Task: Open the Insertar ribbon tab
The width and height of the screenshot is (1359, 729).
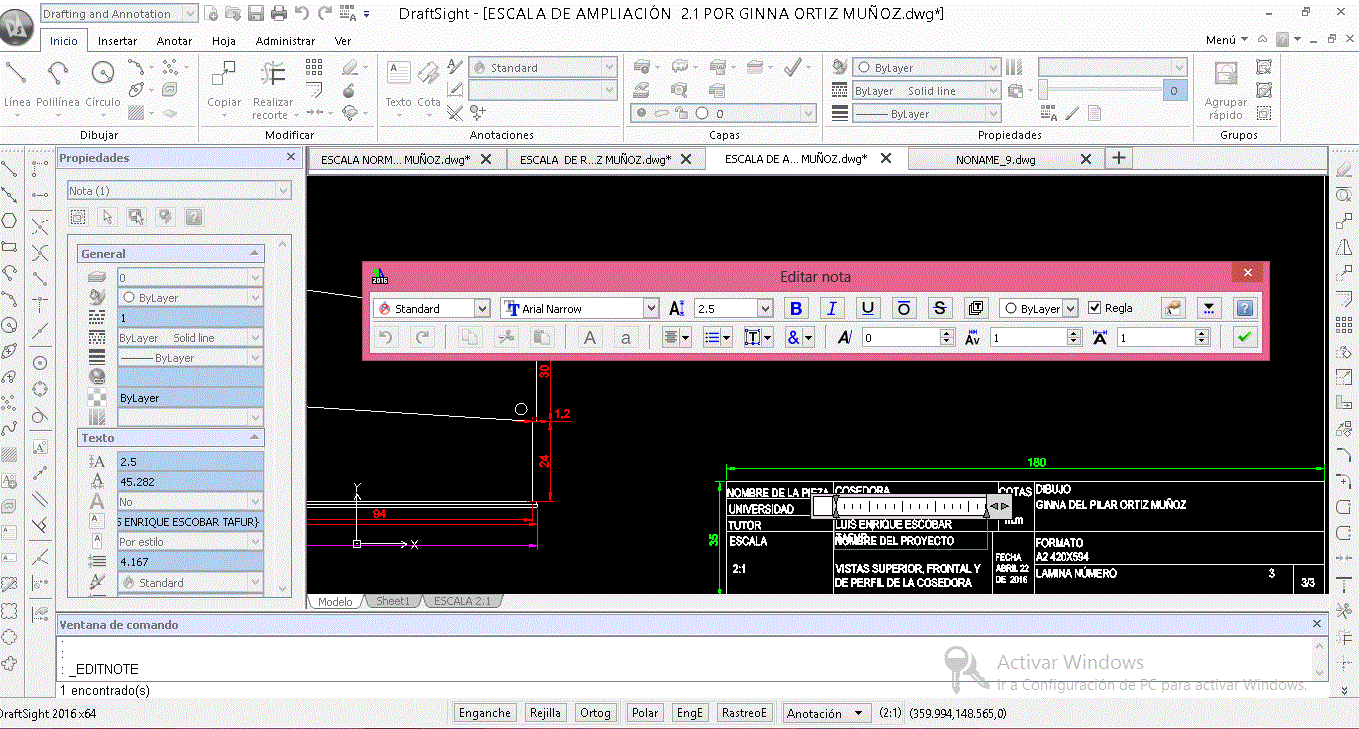Action: (118, 41)
